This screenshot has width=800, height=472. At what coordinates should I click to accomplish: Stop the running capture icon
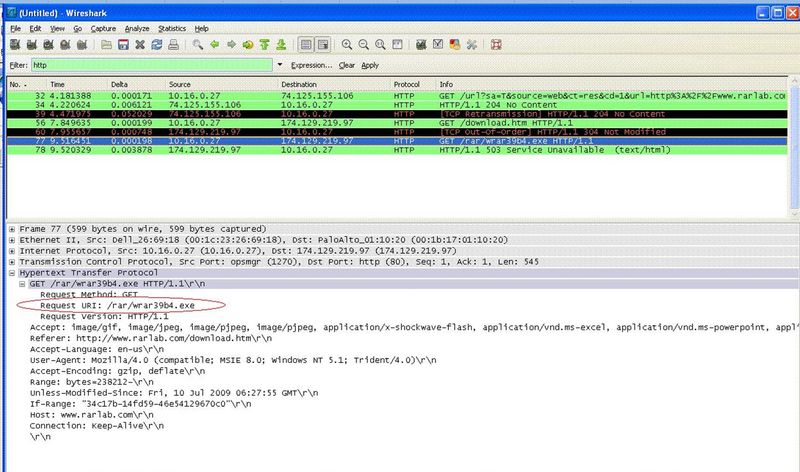(x=65, y=45)
